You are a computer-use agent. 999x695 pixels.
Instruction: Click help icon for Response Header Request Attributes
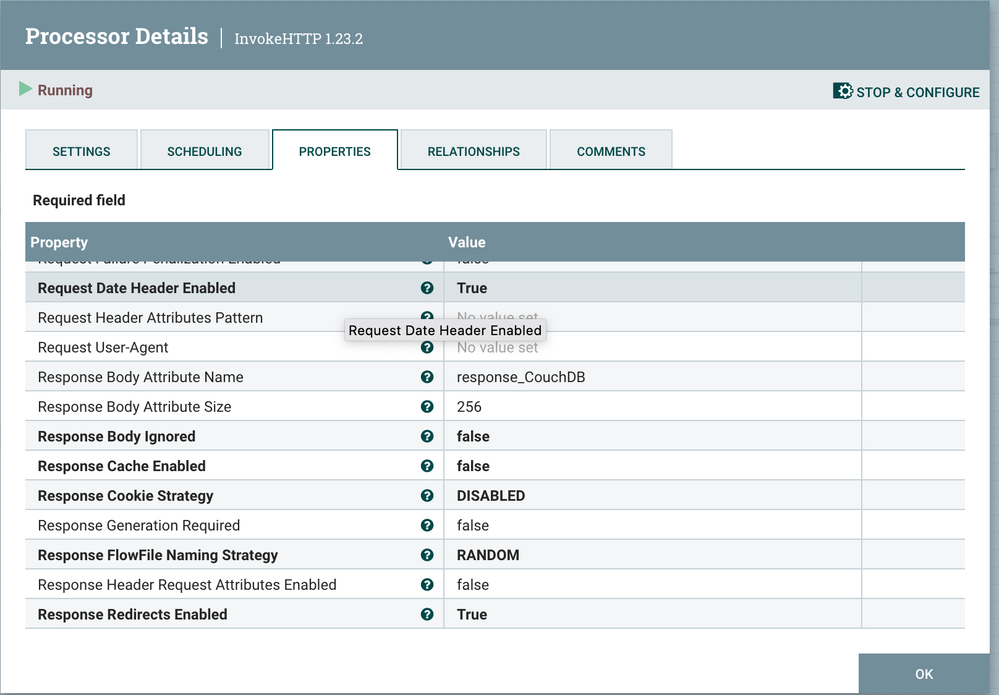427,585
